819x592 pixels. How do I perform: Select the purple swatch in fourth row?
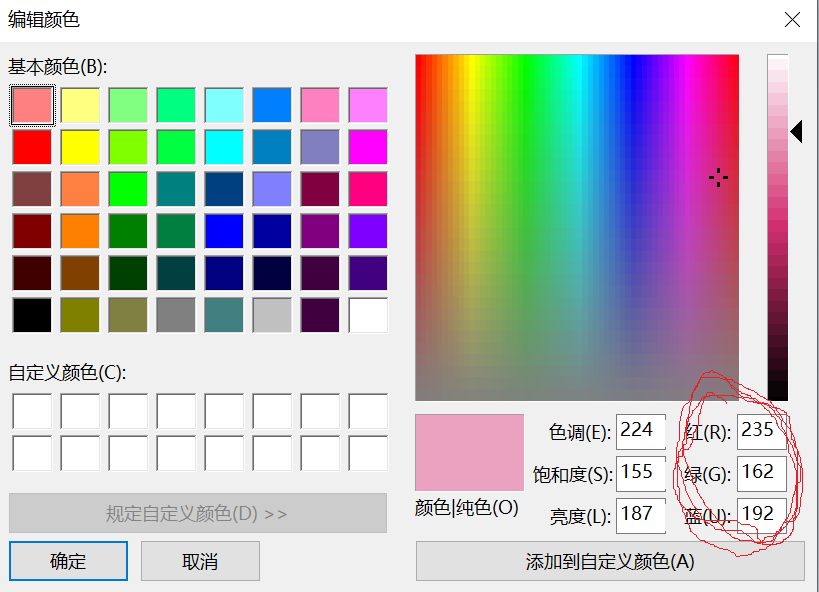tap(320, 231)
